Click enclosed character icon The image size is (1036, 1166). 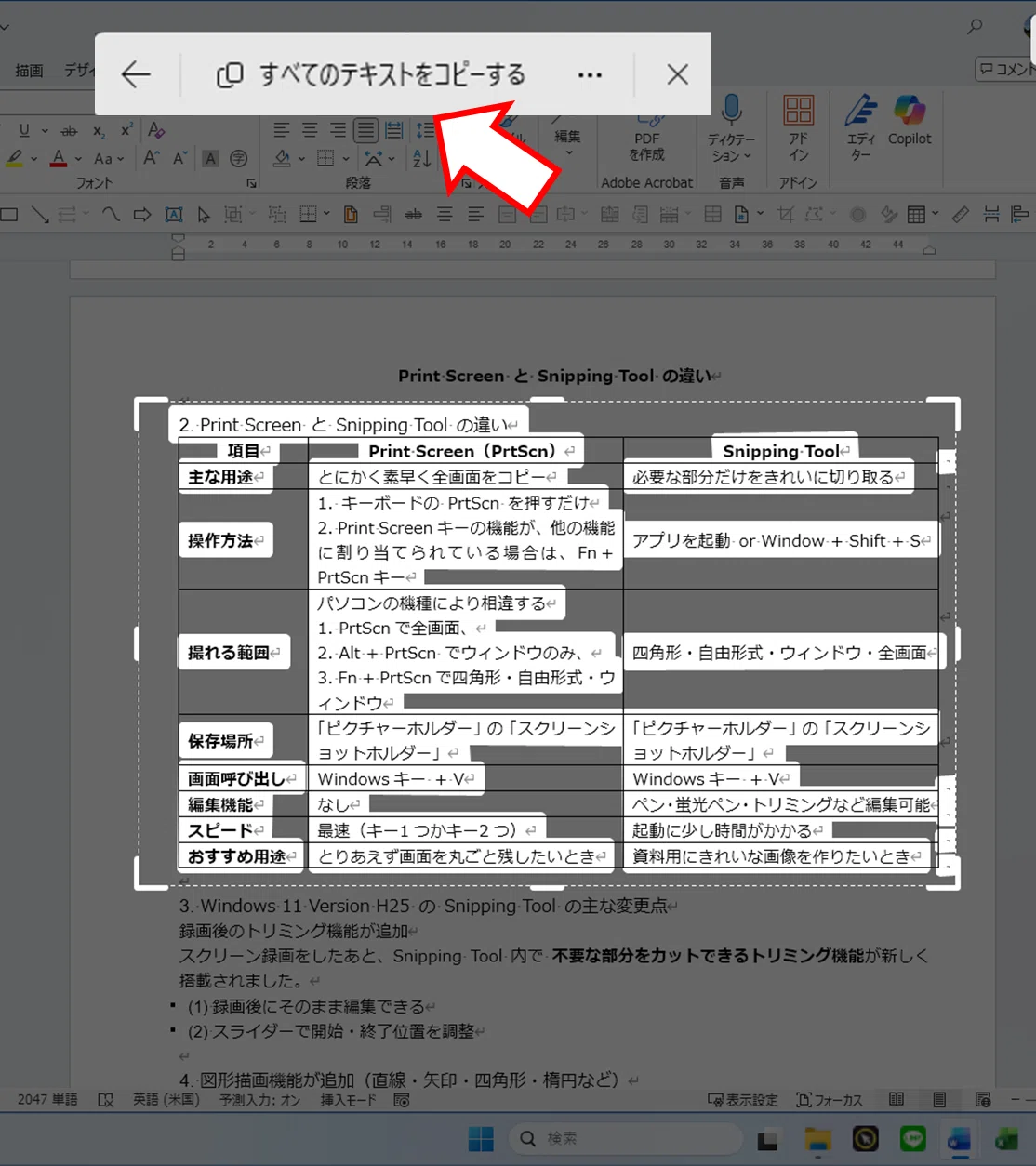click(x=239, y=159)
